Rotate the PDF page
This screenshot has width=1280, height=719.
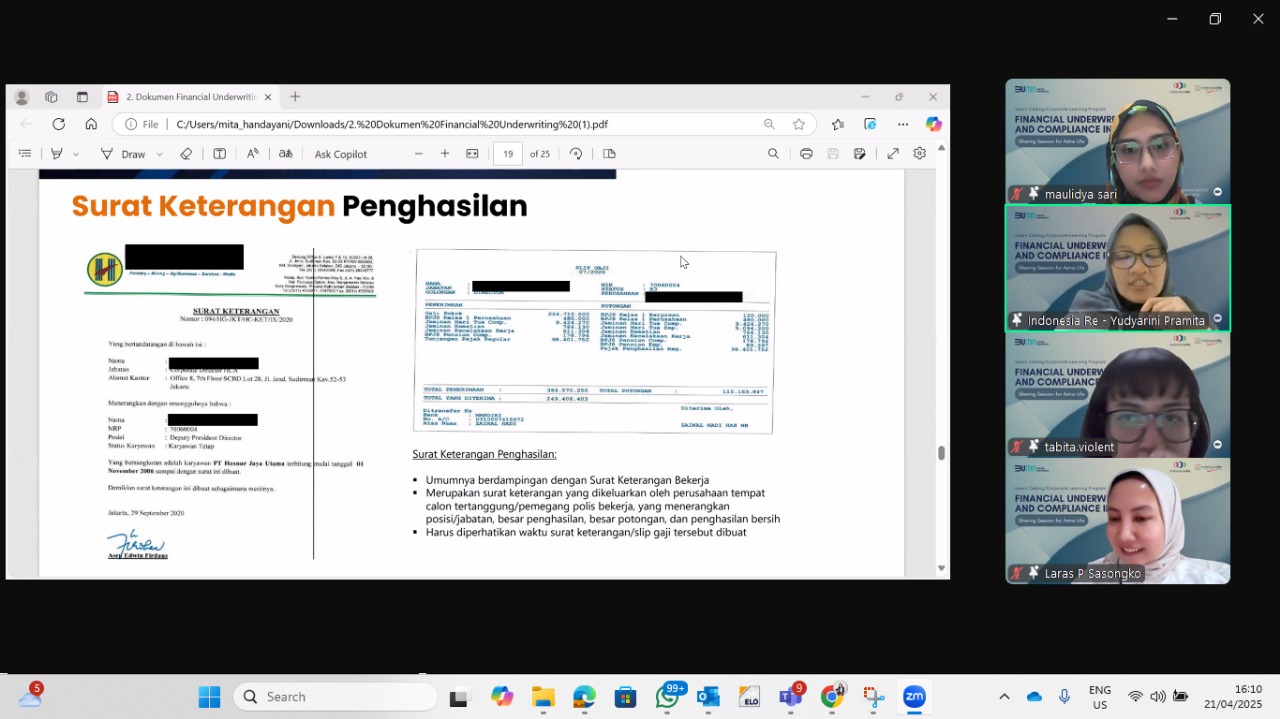click(576, 154)
